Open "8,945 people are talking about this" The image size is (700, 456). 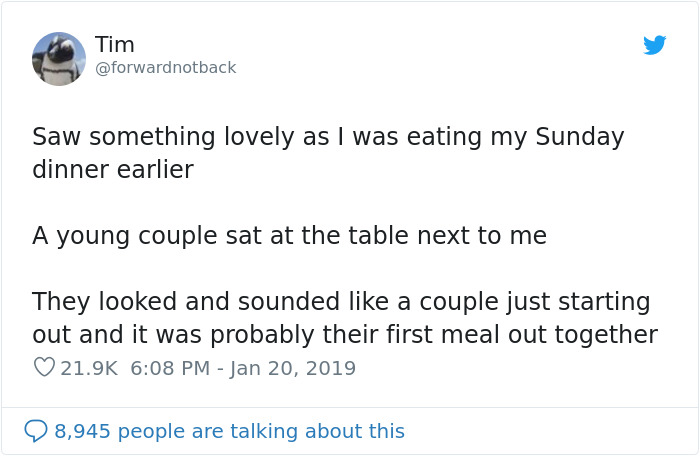[x=229, y=431]
